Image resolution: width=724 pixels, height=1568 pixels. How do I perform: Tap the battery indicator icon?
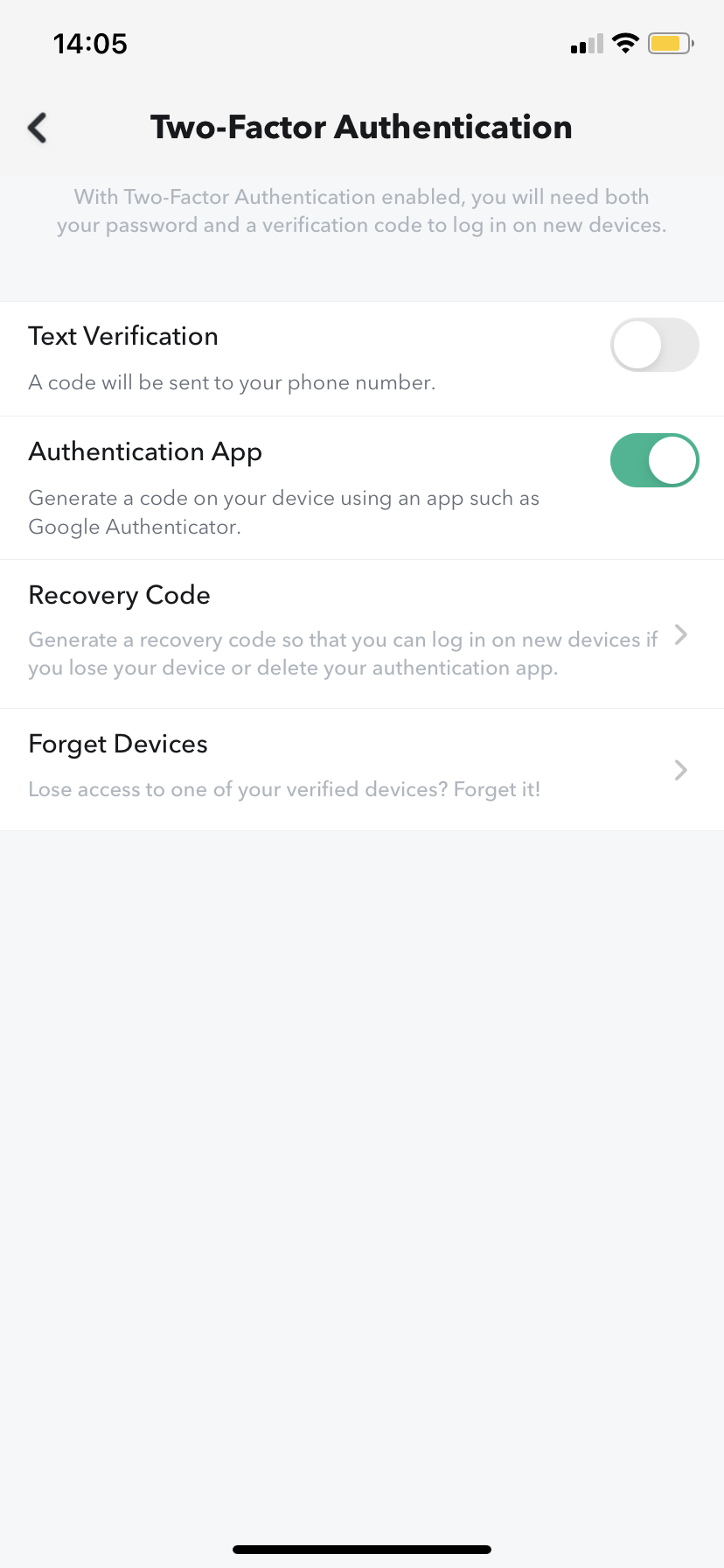click(671, 43)
